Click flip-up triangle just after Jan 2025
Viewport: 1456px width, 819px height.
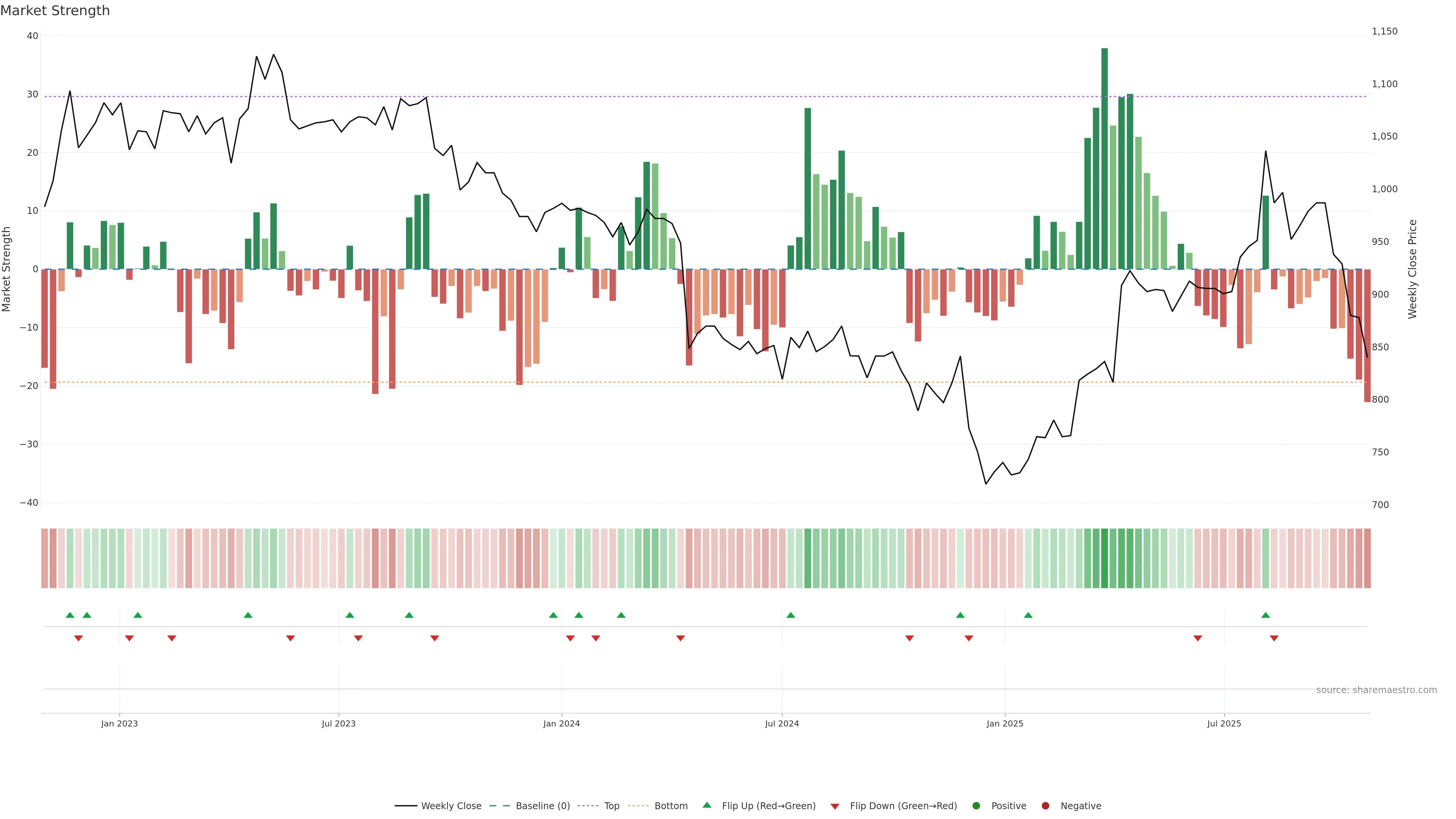(x=1028, y=615)
